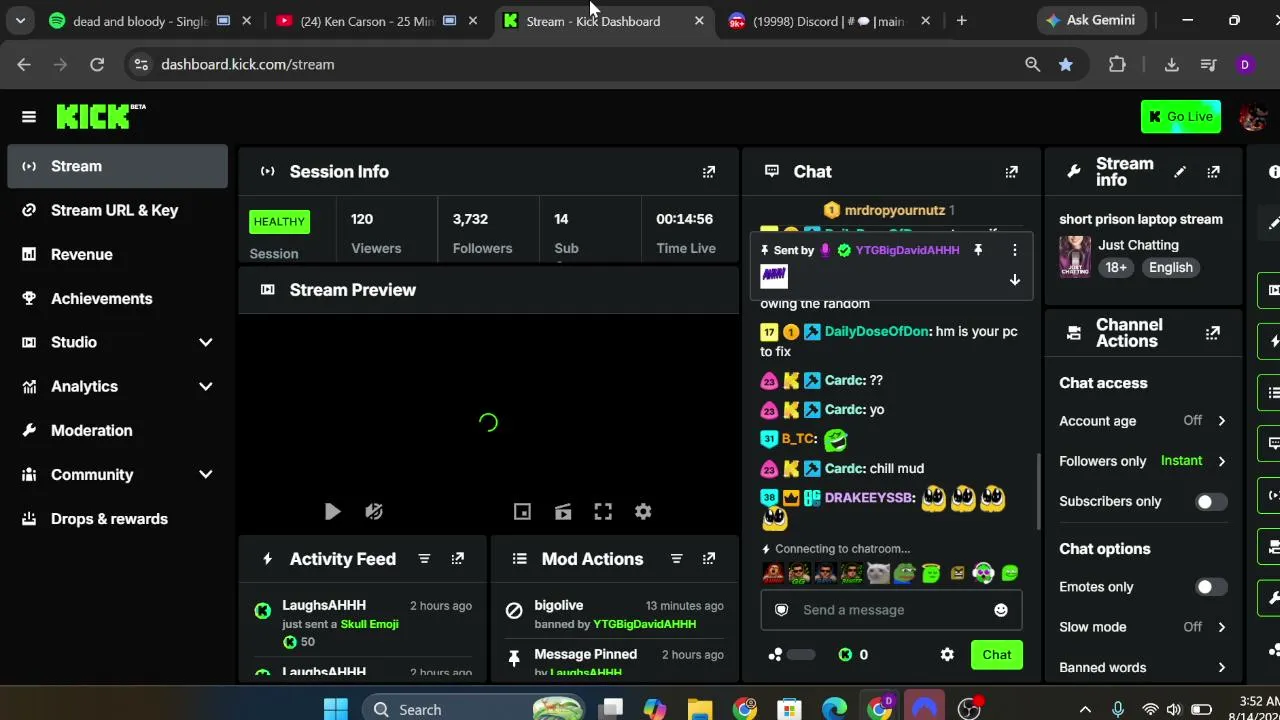The image size is (1280, 720).
Task: Open Slow mode setting arrow
Action: [x=1221, y=627]
